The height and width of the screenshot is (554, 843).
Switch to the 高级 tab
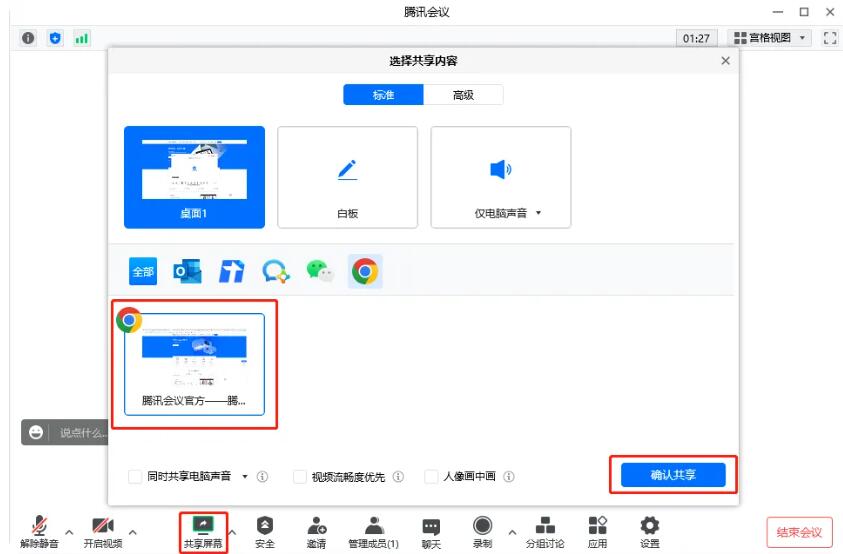[463, 95]
